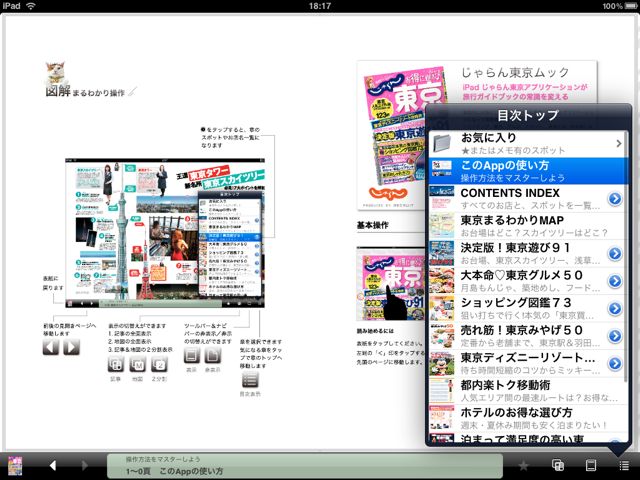Click the 目次表示 contents illustration icon

tap(250, 380)
